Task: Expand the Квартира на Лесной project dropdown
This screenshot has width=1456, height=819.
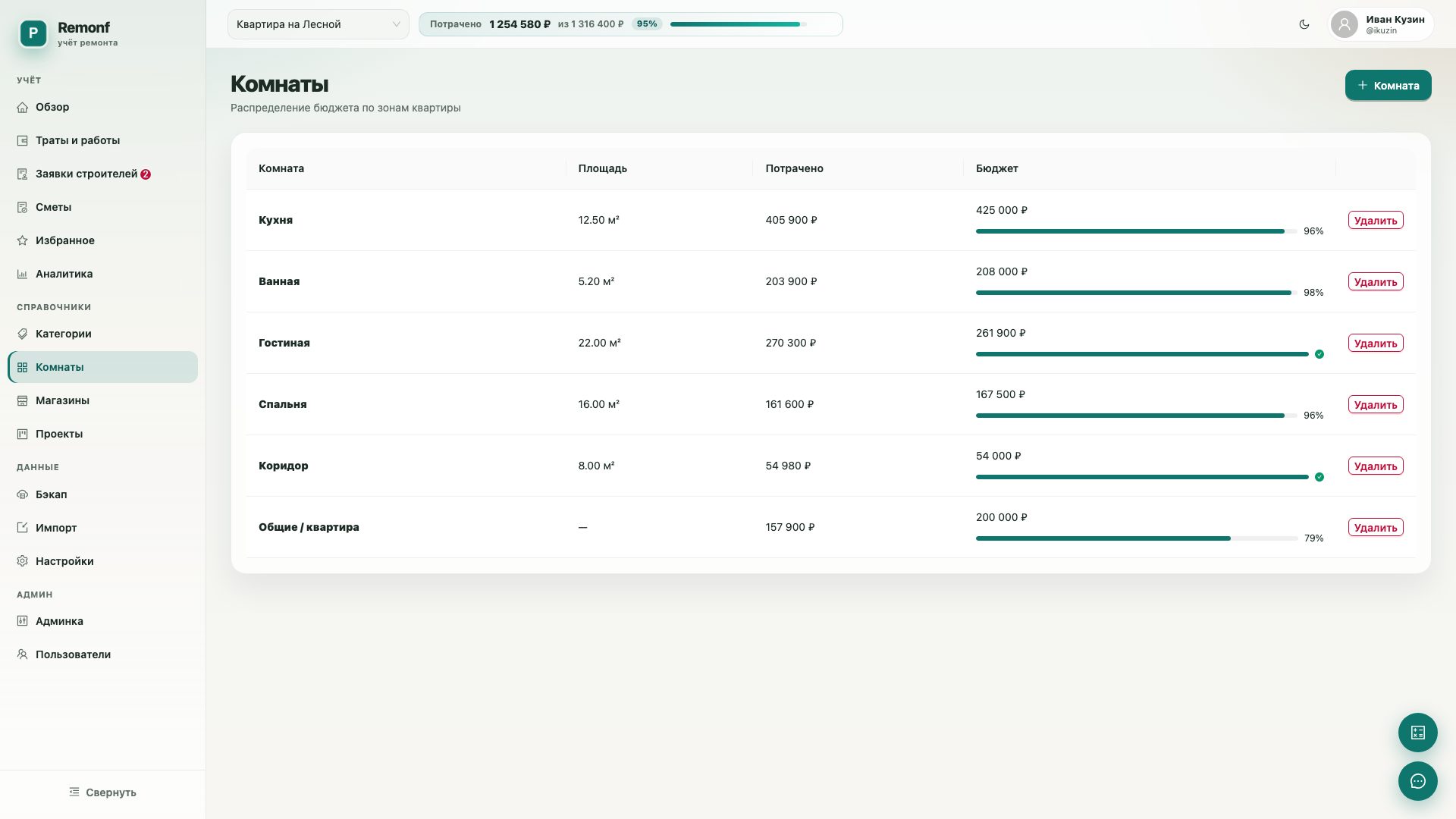Action: point(318,24)
